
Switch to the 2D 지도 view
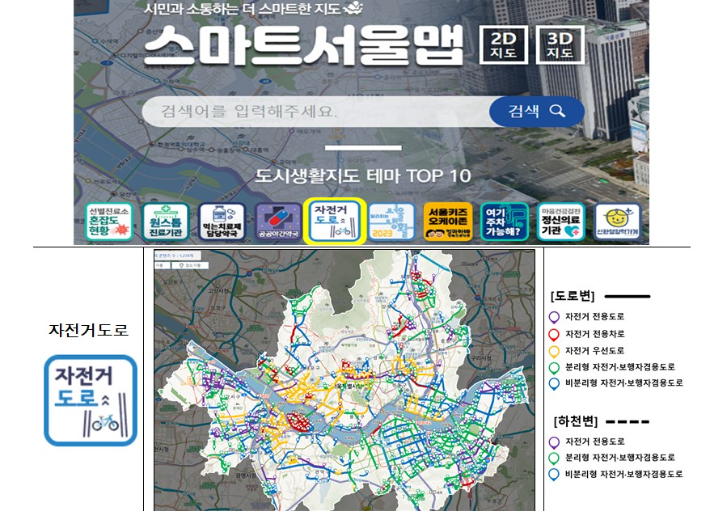(504, 44)
